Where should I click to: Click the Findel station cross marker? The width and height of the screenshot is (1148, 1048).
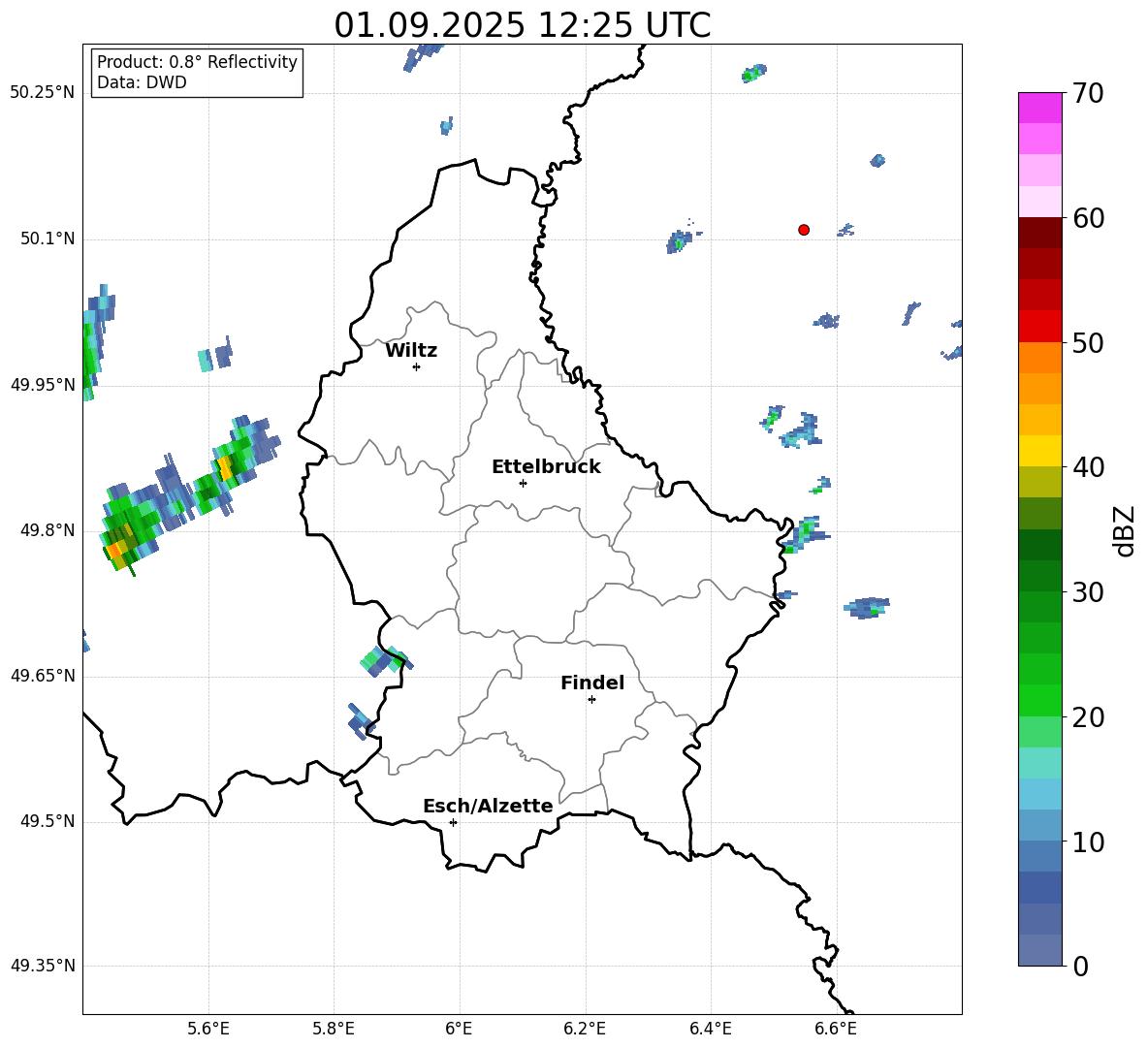click(591, 700)
